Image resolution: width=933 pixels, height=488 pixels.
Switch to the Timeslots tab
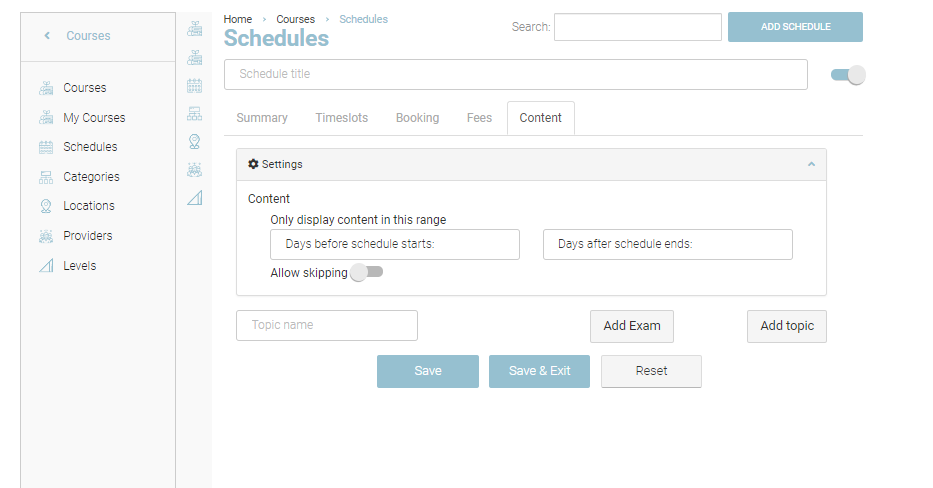[x=341, y=118]
